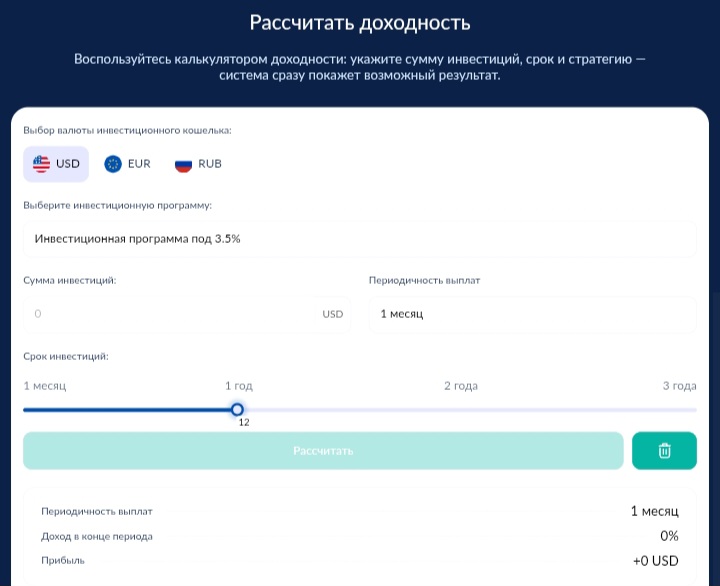Click the "Рассчитать доходность" heading
The height and width of the screenshot is (586, 720).
click(x=359, y=23)
